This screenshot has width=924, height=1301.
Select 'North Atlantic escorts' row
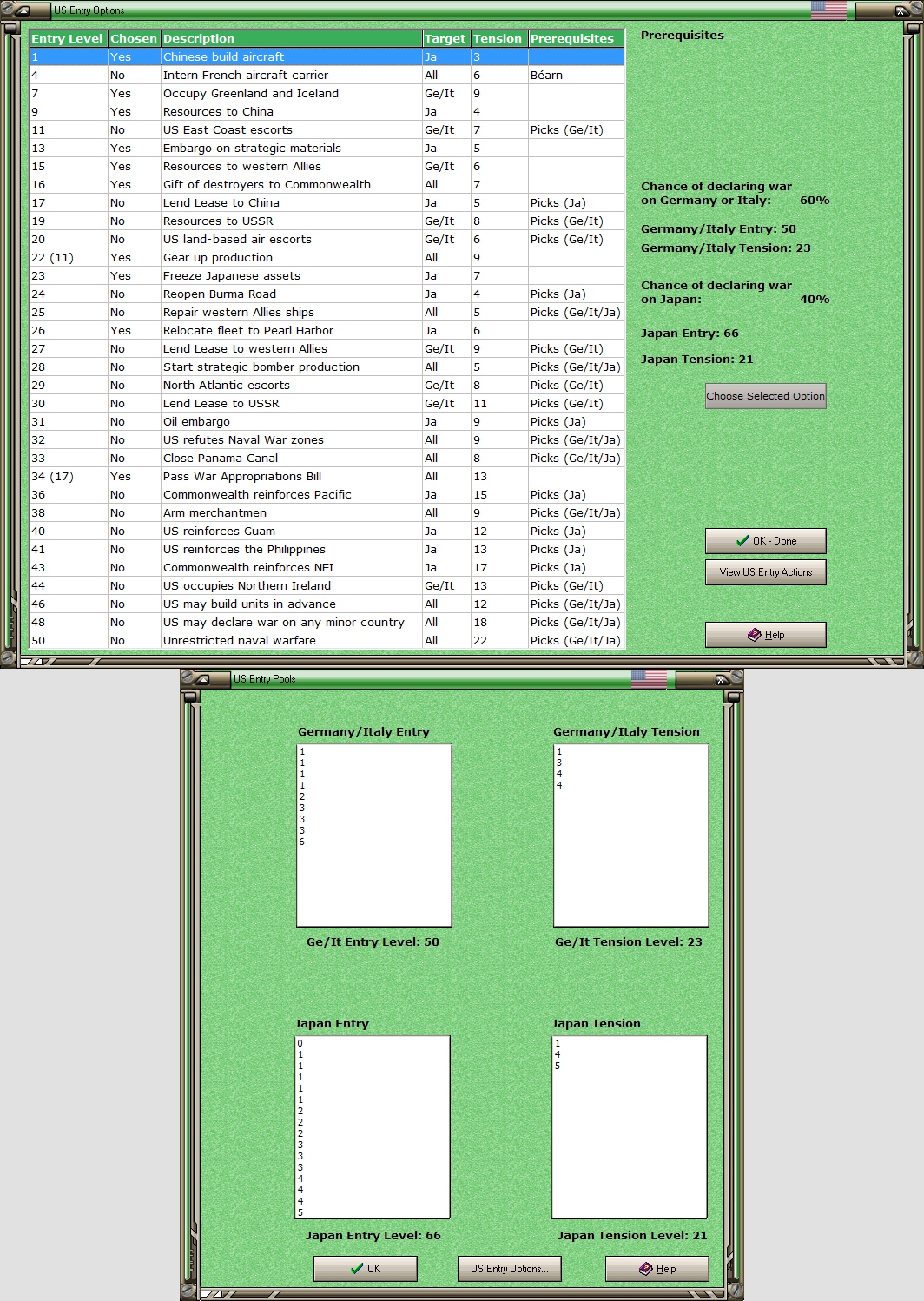[x=327, y=385]
